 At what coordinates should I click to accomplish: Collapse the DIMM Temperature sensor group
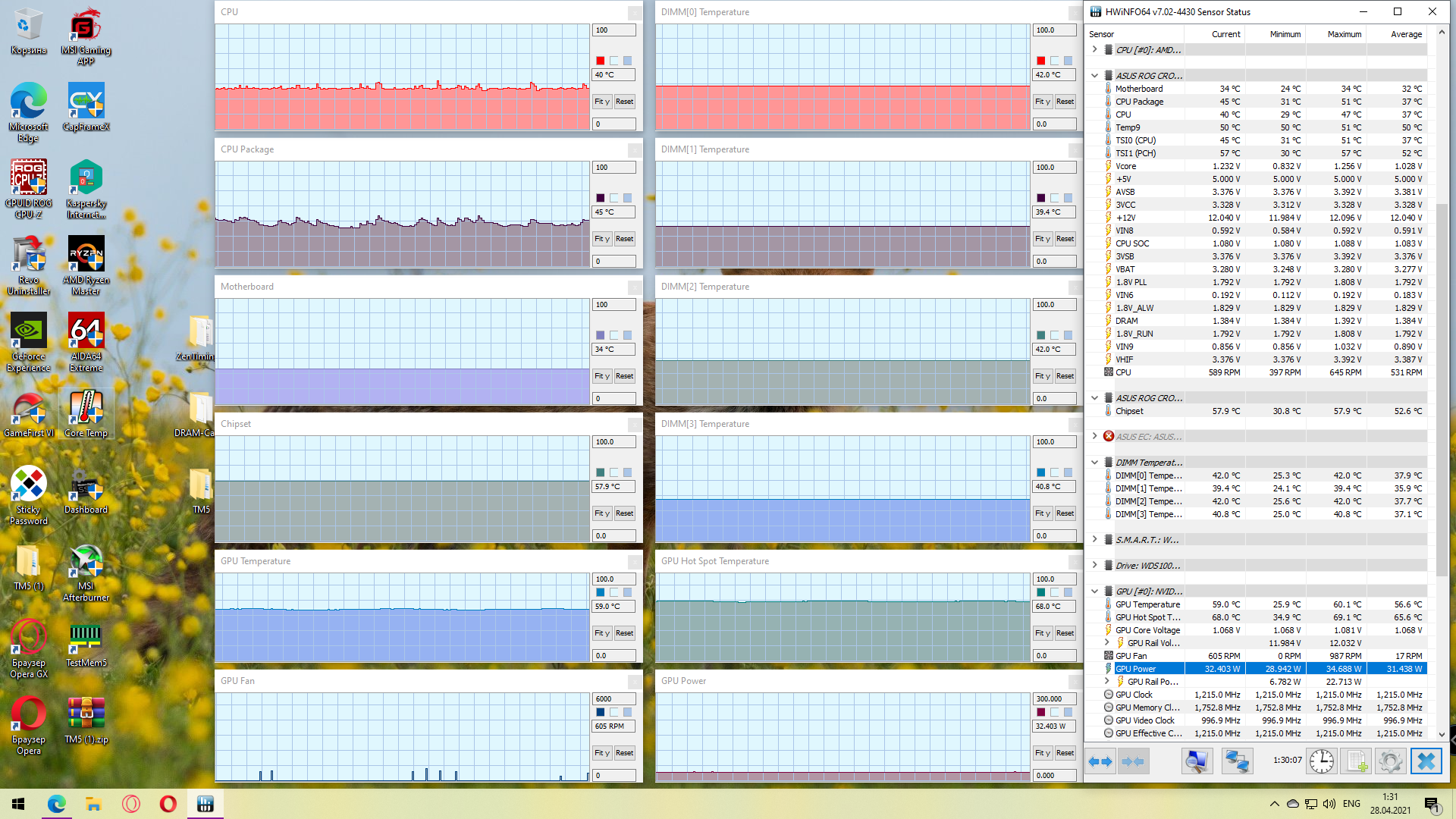(x=1094, y=462)
